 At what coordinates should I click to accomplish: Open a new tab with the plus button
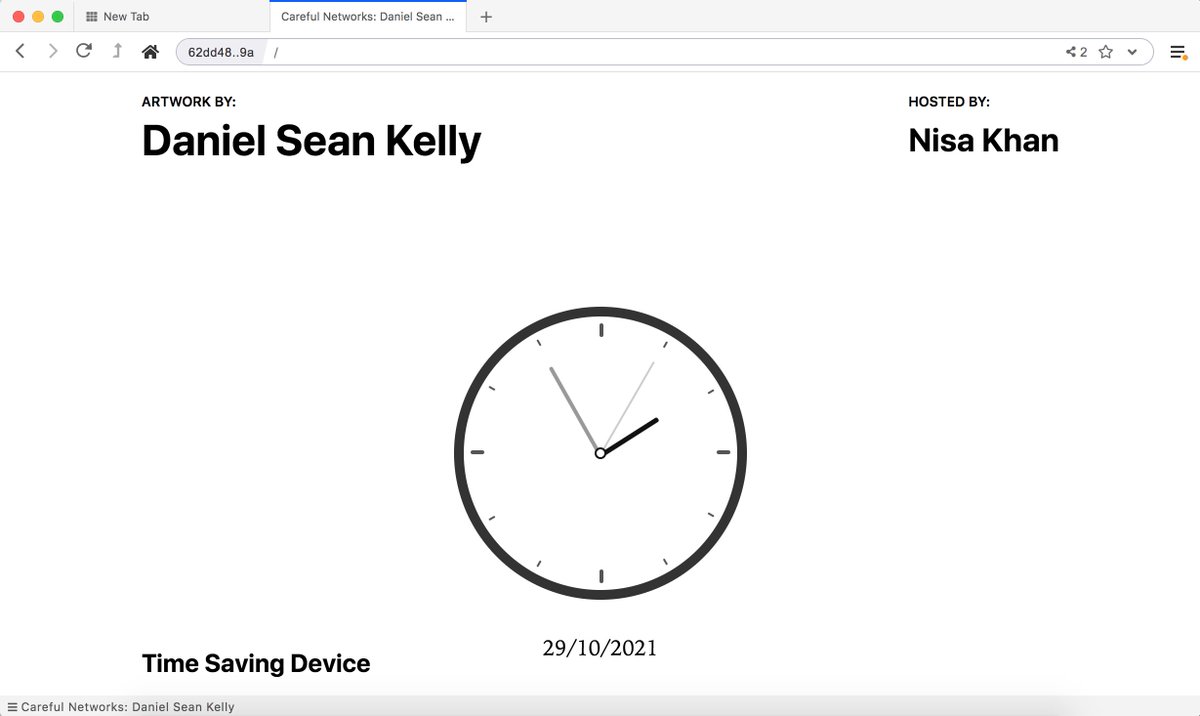tap(486, 16)
